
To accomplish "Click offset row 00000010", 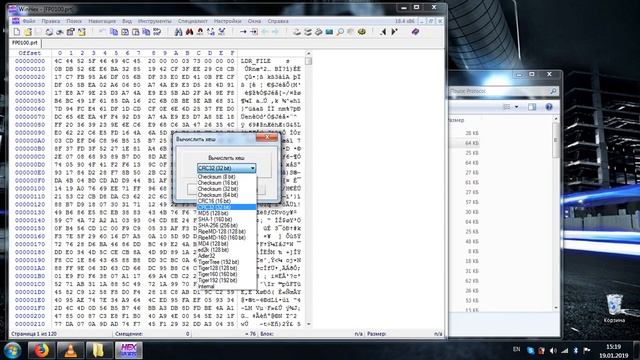I will [x=30, y=69].
